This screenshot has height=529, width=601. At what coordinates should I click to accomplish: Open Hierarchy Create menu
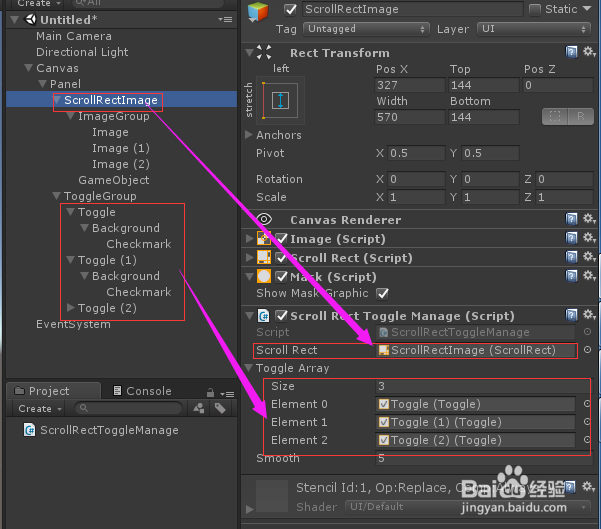pyautogui.click(x=39, y=3)
